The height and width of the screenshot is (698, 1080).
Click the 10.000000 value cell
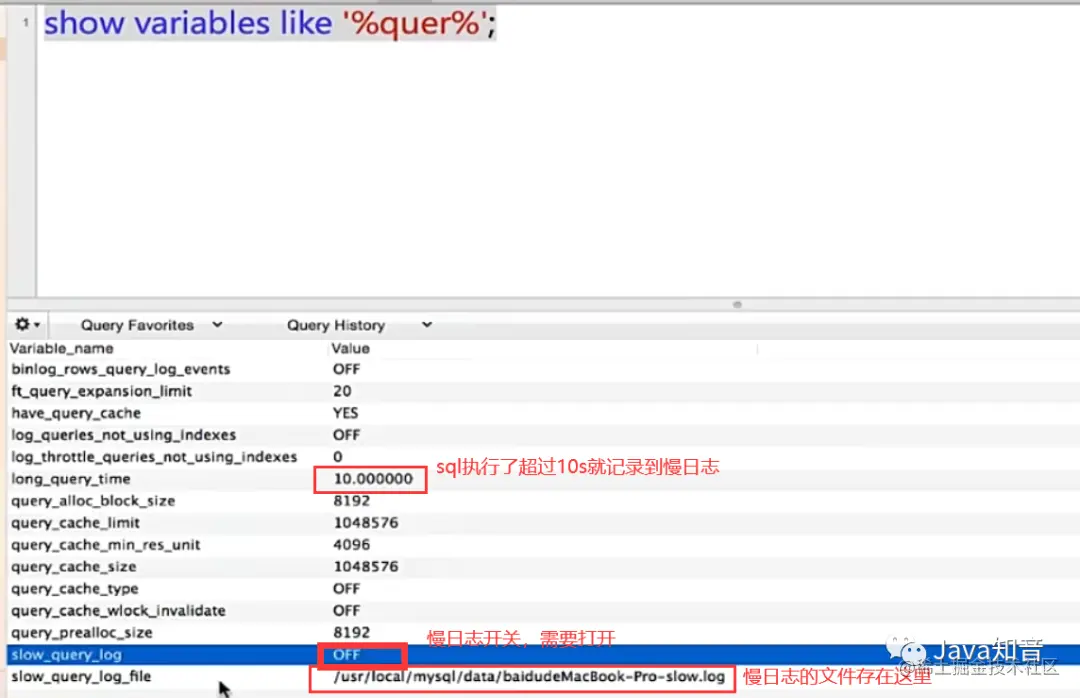373,479
